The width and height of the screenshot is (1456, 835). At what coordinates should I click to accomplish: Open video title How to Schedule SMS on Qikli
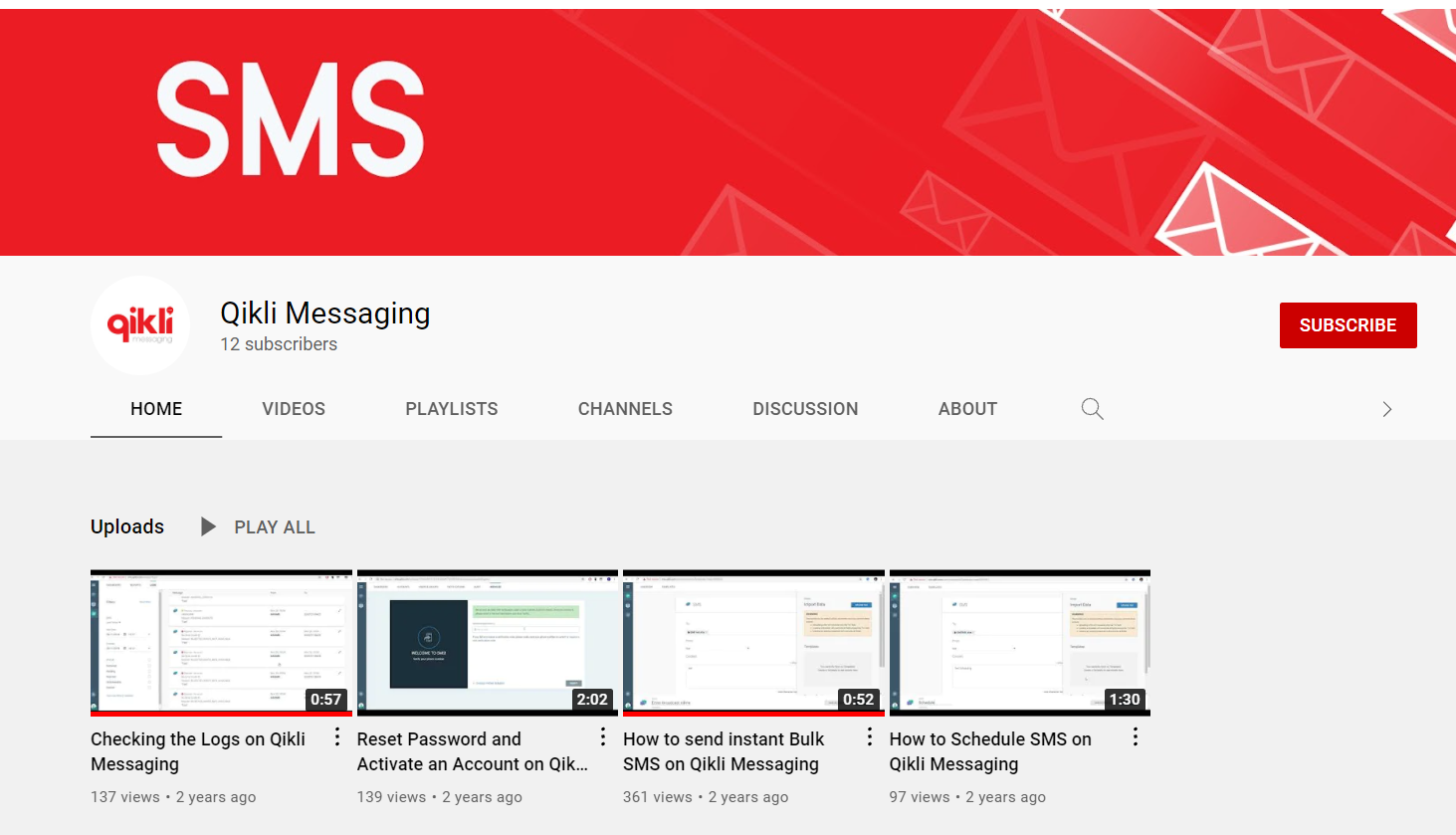[x=990, y=751]
